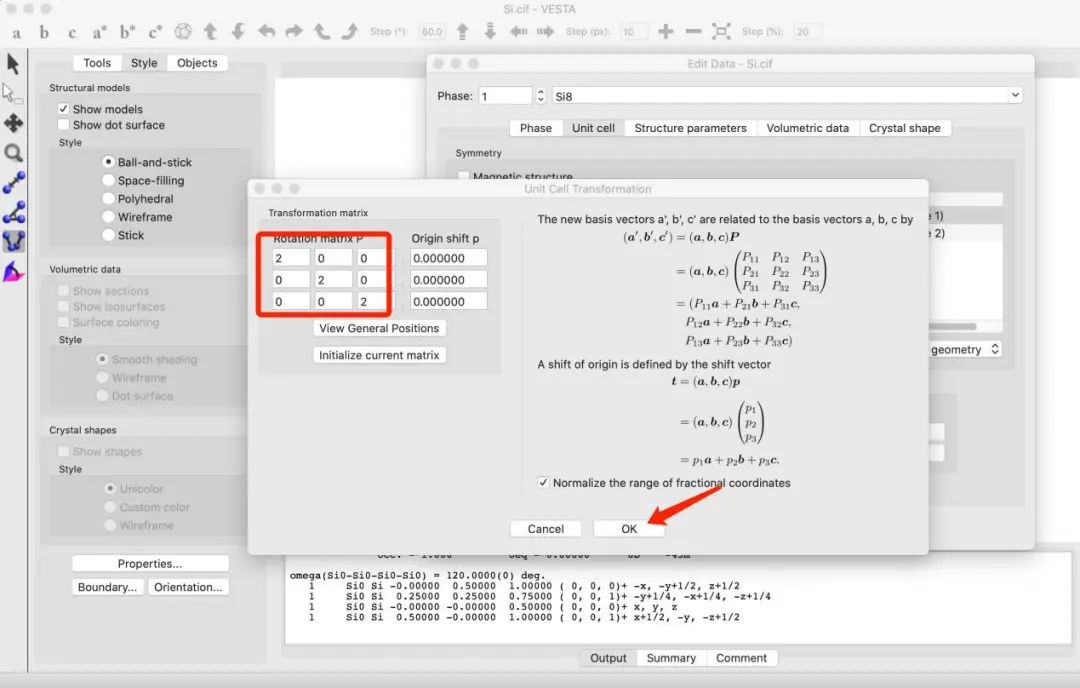
Task: View along the b* axis
Action: (127, 32)
